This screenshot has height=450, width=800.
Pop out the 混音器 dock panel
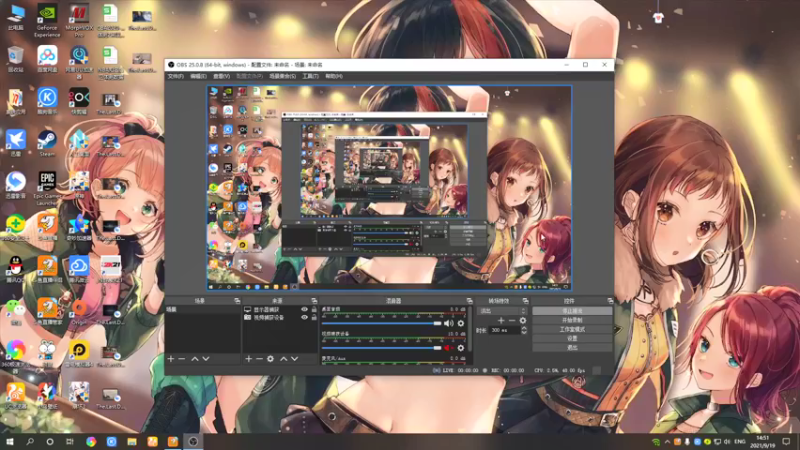point(469,301)
